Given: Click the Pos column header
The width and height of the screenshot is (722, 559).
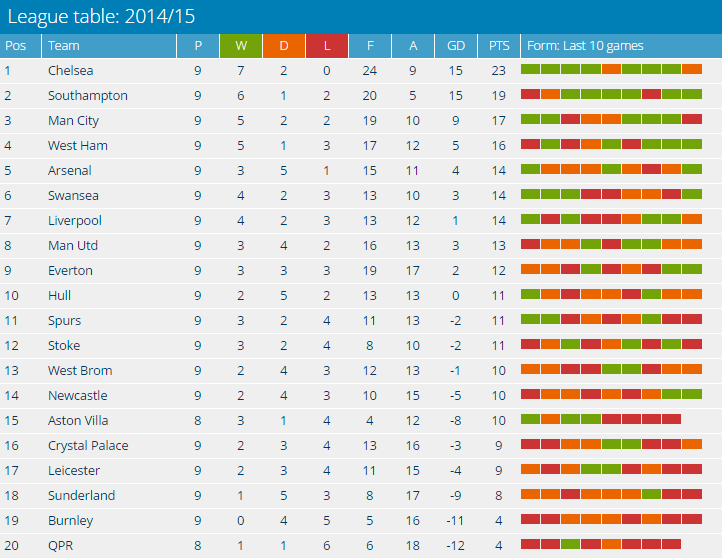Looking at the screenshot, I should (16, 46).
